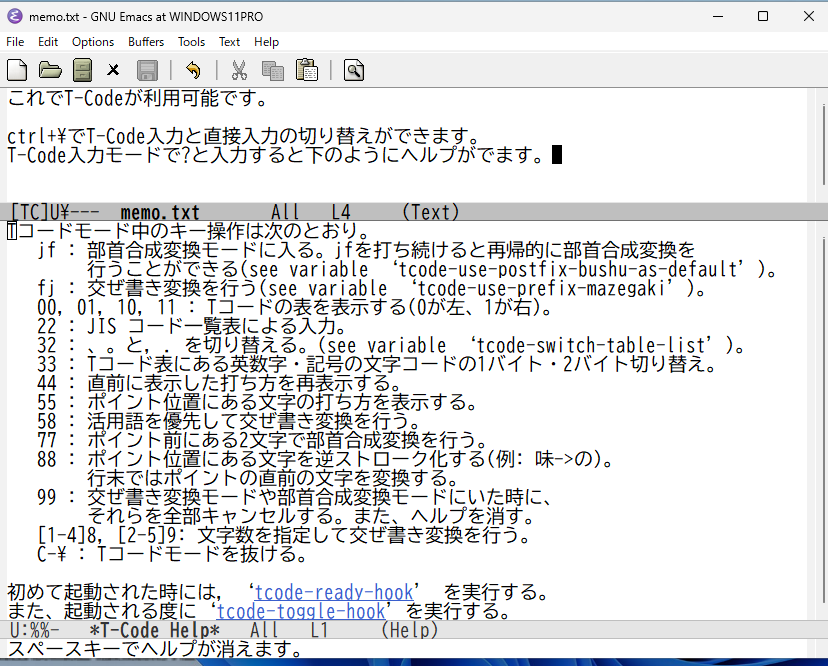Click the line 'これでT-Codeが利用可能です。'
Screen dimensions: 828x666
[138, 98]
